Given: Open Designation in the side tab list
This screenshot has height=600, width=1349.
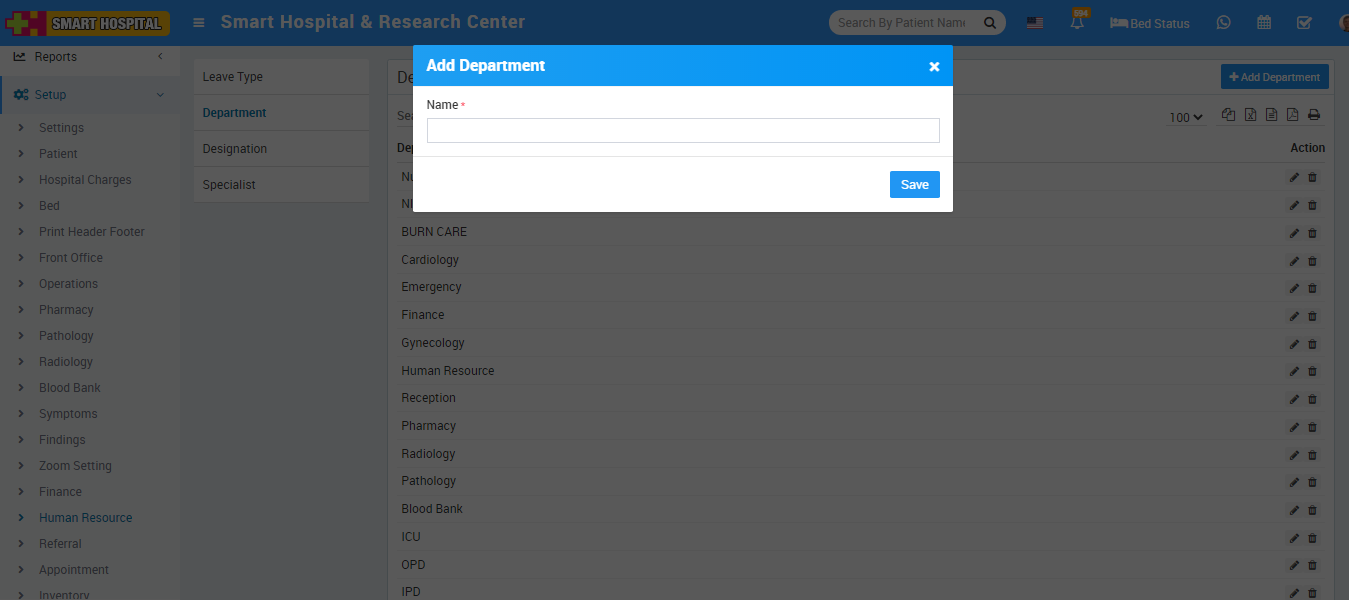Looking at the screenshot, I should click(x=235, y=149).
